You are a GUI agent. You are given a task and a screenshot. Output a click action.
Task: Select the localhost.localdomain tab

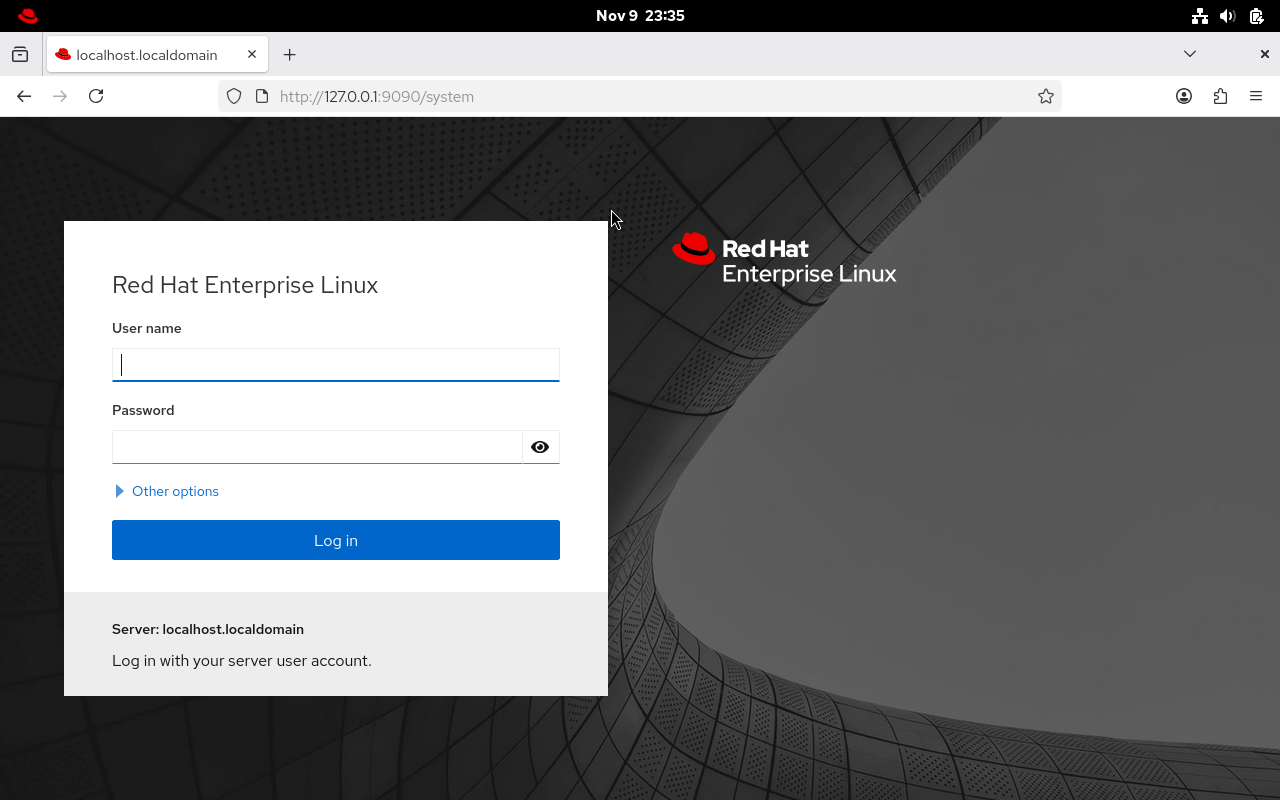click(150, 54)
